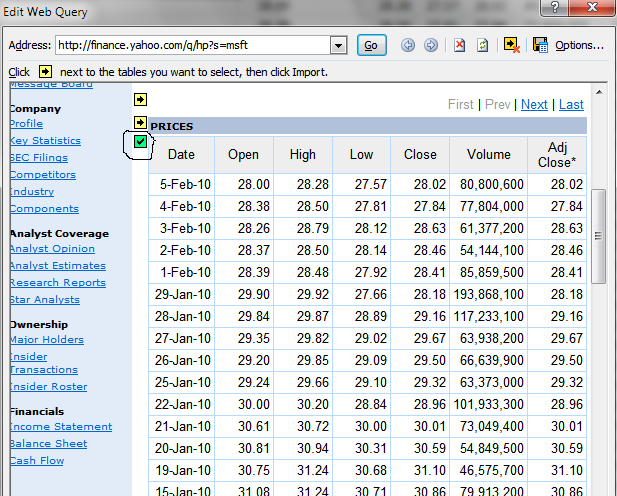
Task: Close the Edit Web Query dialog
Action: (592, 7)
